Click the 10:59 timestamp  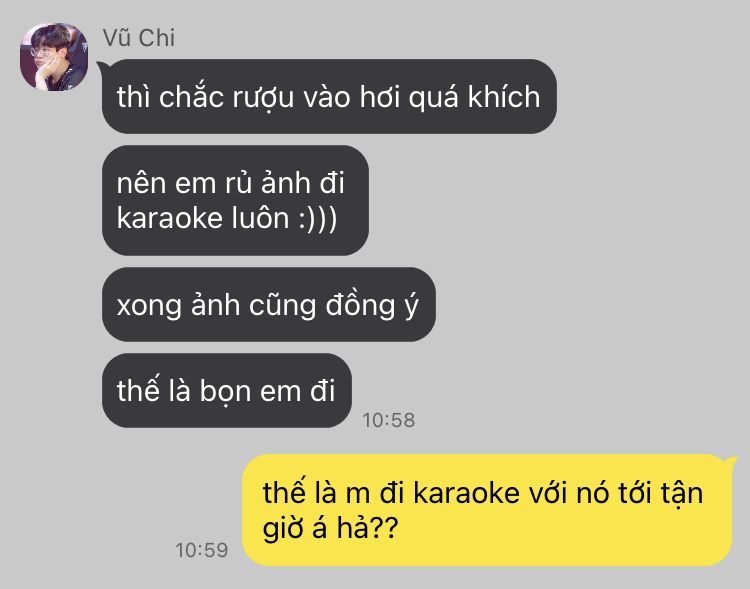pos(201,550)
